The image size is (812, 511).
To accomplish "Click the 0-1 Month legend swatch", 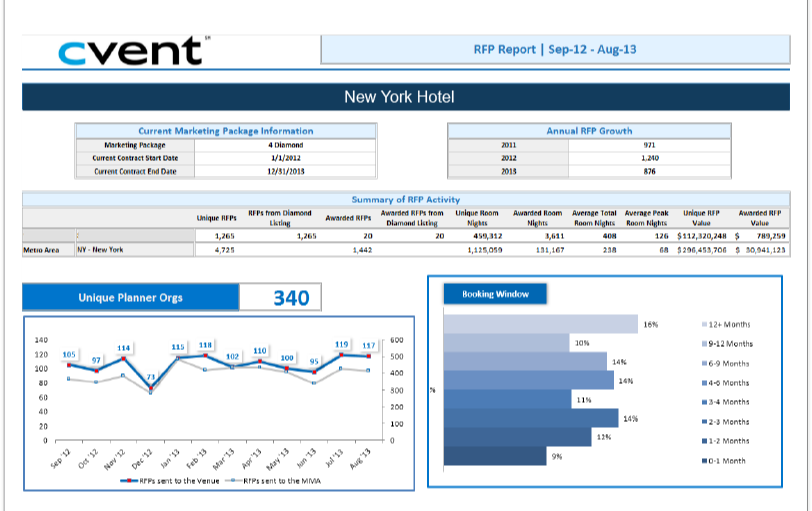I will click(x=704, y=461).
